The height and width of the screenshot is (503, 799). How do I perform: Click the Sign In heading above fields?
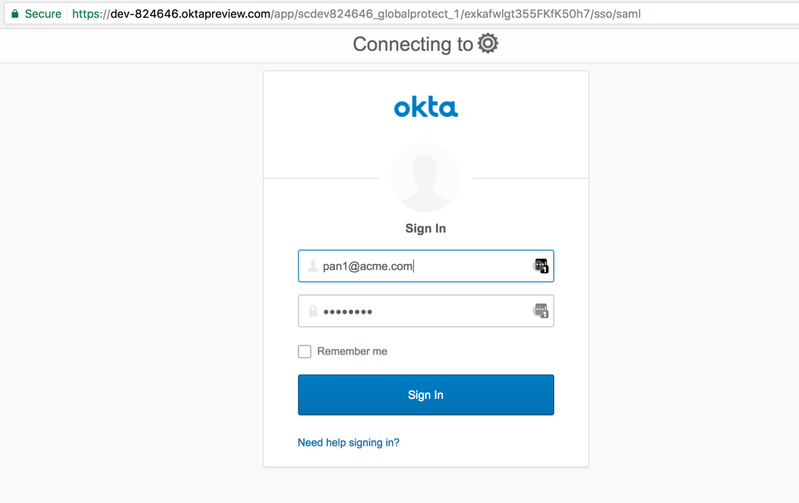pos(426,229)
